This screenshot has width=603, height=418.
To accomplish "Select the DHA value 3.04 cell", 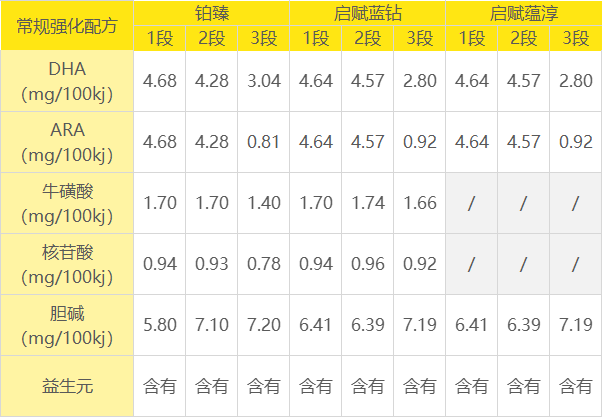I will tap(264, 81).
